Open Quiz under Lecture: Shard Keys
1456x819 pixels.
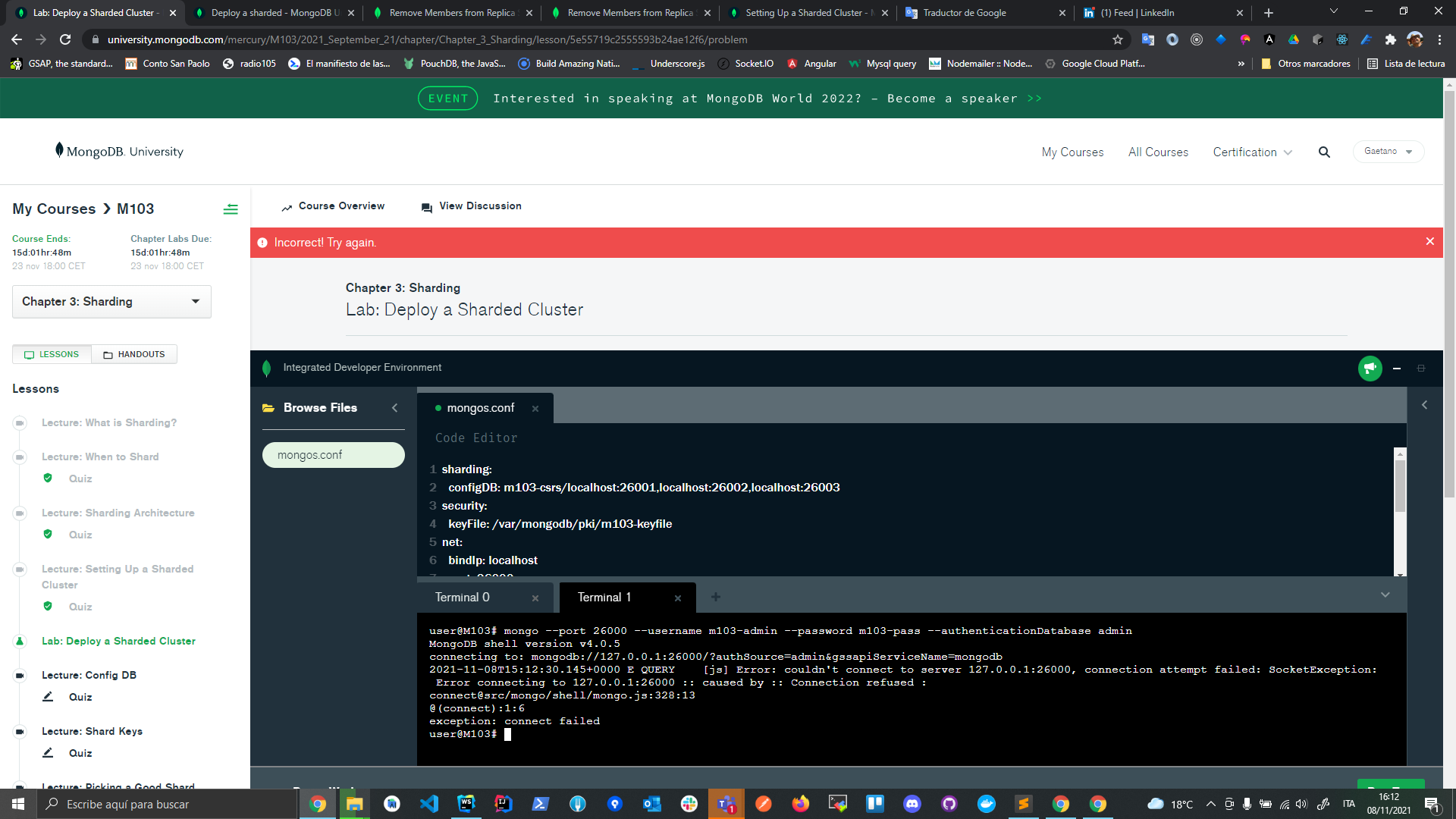point(80,754)
